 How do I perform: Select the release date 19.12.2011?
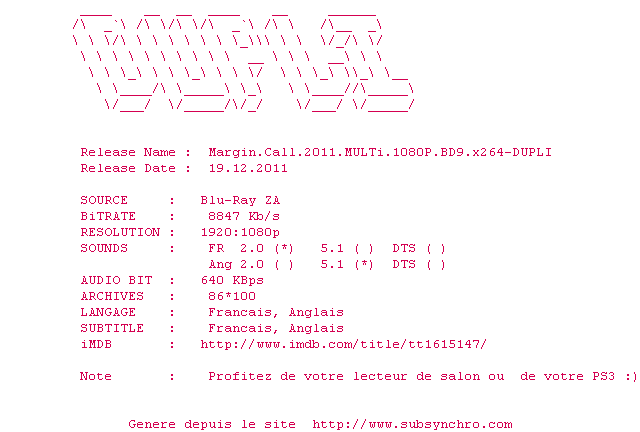(x=248, y=168)
